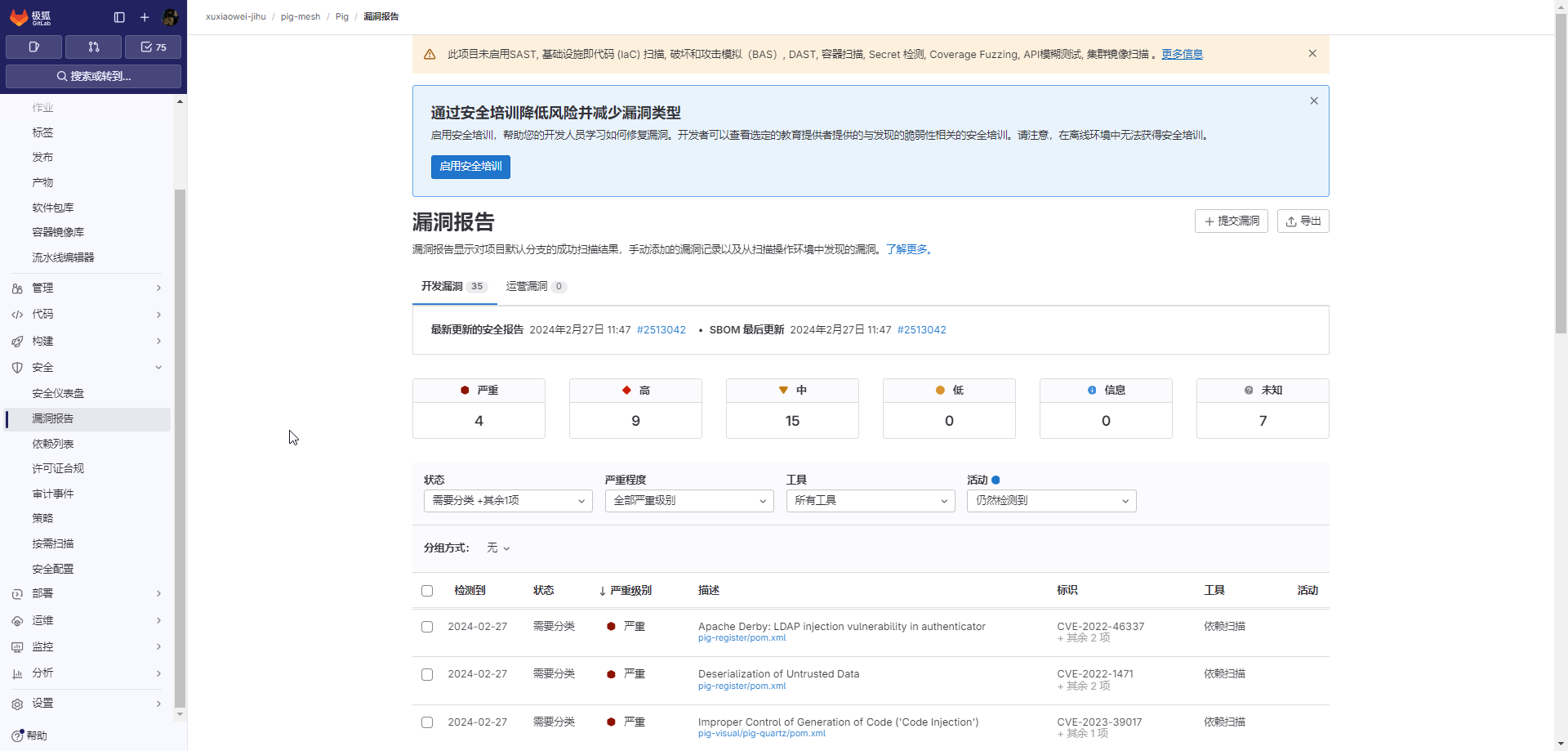The image size is (1568, 751).
Task: Click the 启用安全培训 button
Action: pyautogui.click(x=470, y=167)
